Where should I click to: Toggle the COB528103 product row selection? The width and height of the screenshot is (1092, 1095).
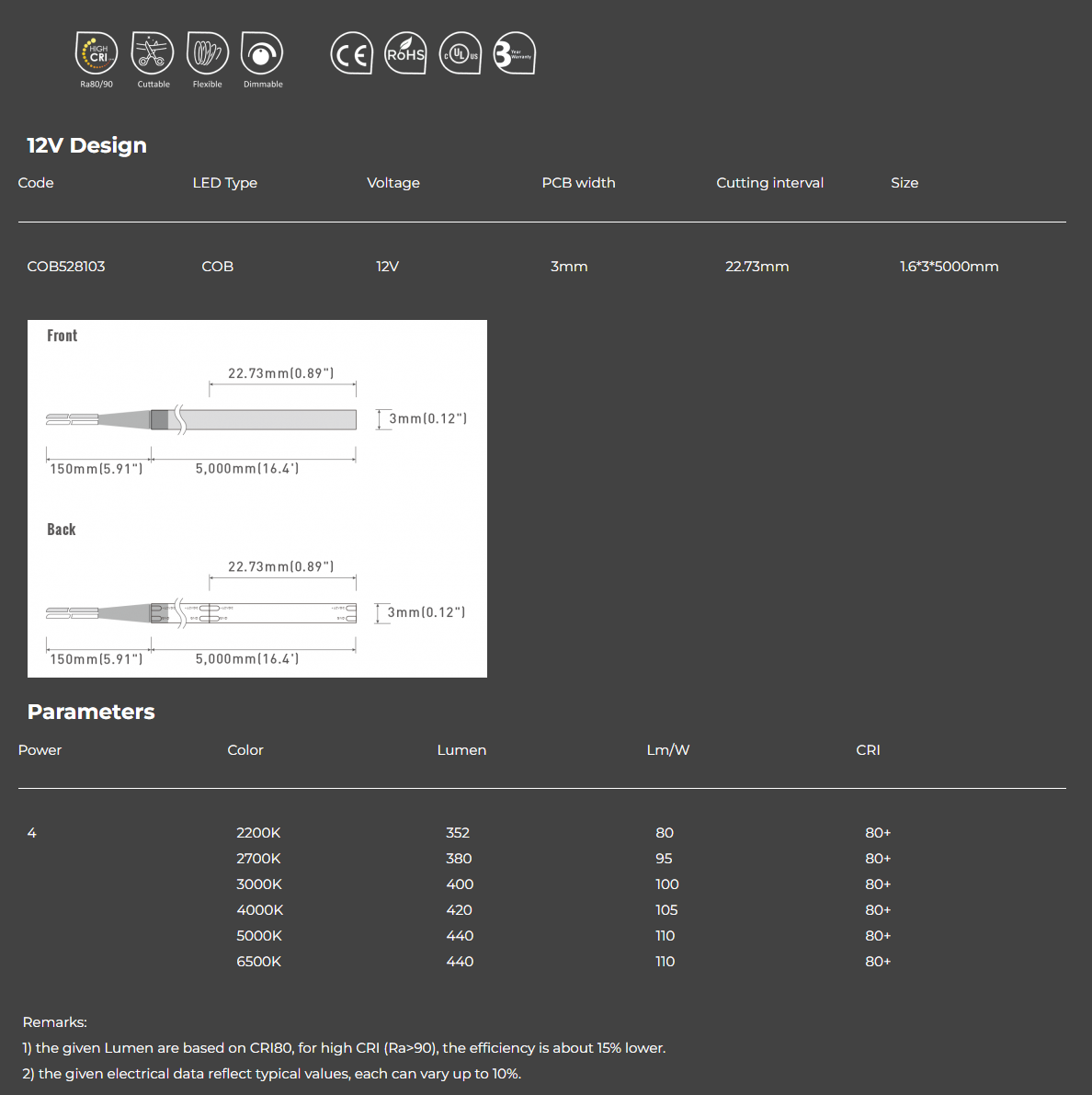point(66,267)
